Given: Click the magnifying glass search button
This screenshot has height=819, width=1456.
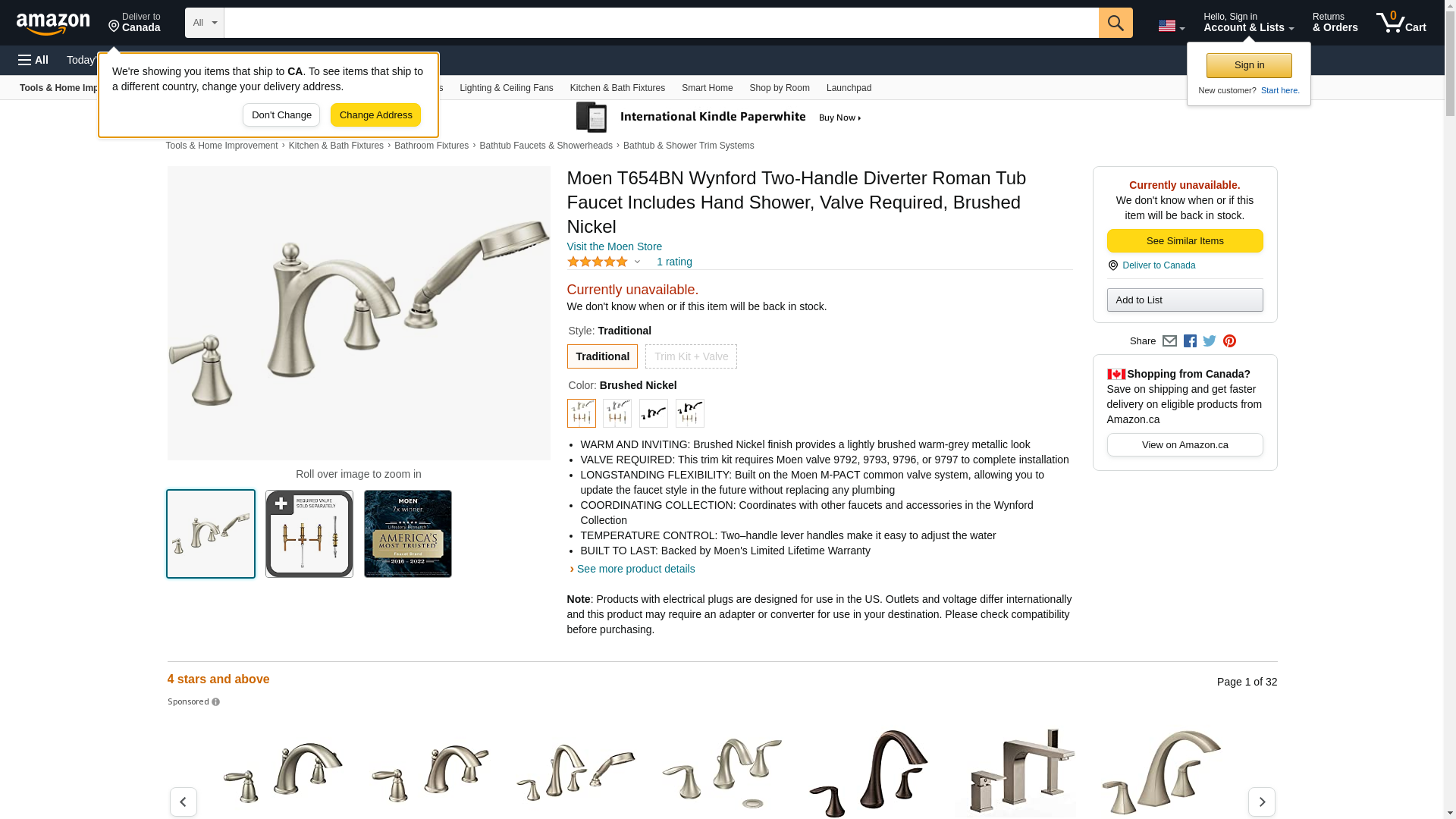Looking at the screenshot, I should coord(1116,23).
